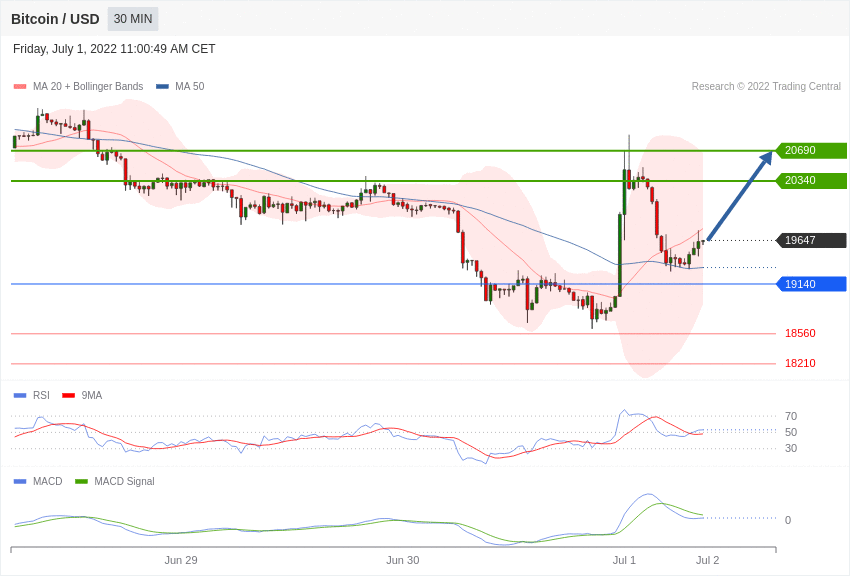Screen dimensions: 850x576
Task: Click the MACD legend color swatch
Action: [20, 482]
